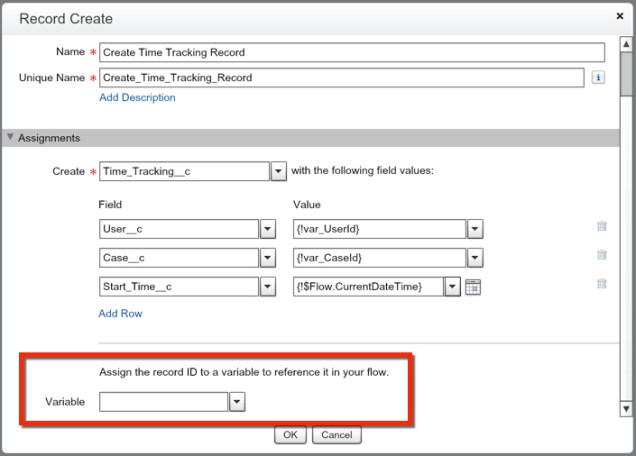Click the Cancel button
Screen dimensions: 636x456
click(337, 435)
